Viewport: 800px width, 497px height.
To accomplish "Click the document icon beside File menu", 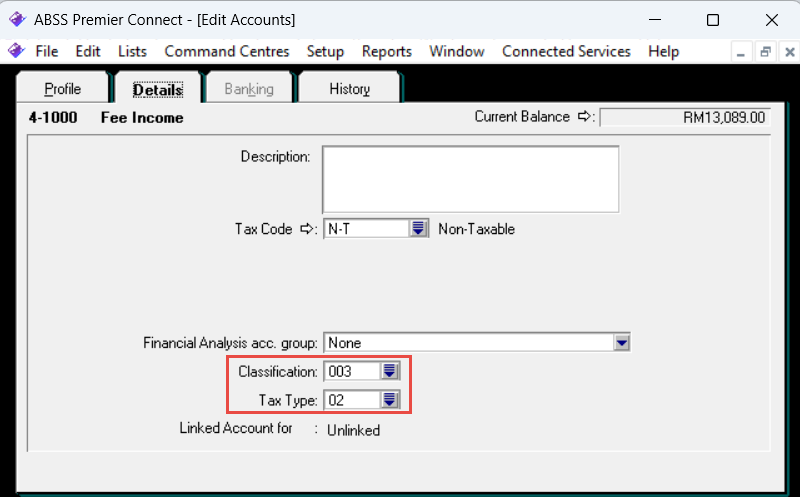I will [16, 51].
